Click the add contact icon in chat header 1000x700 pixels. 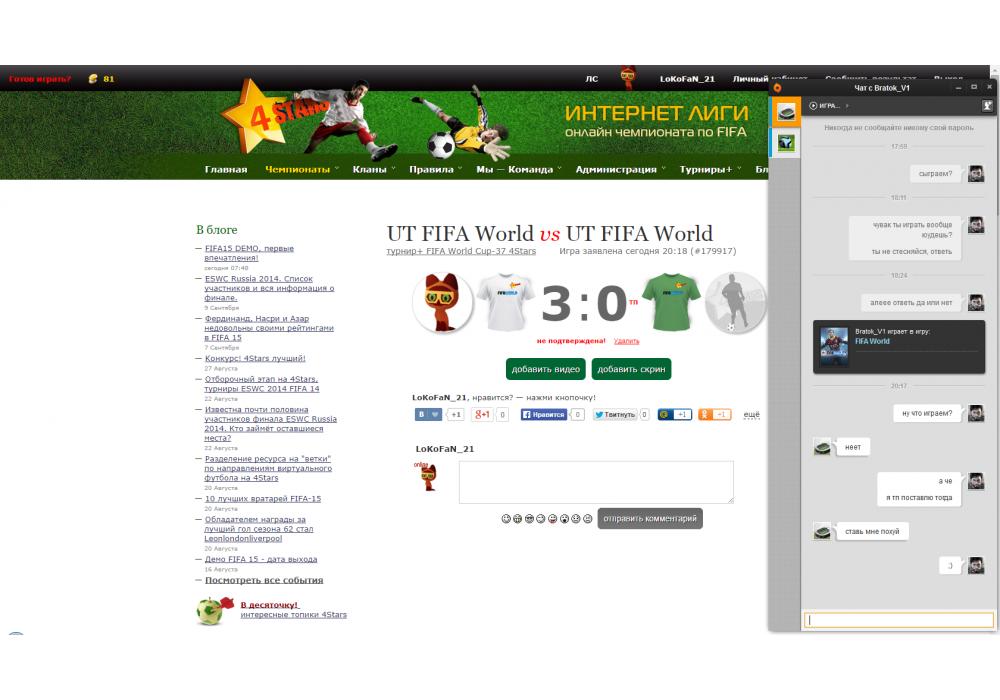tap(987, 105)
